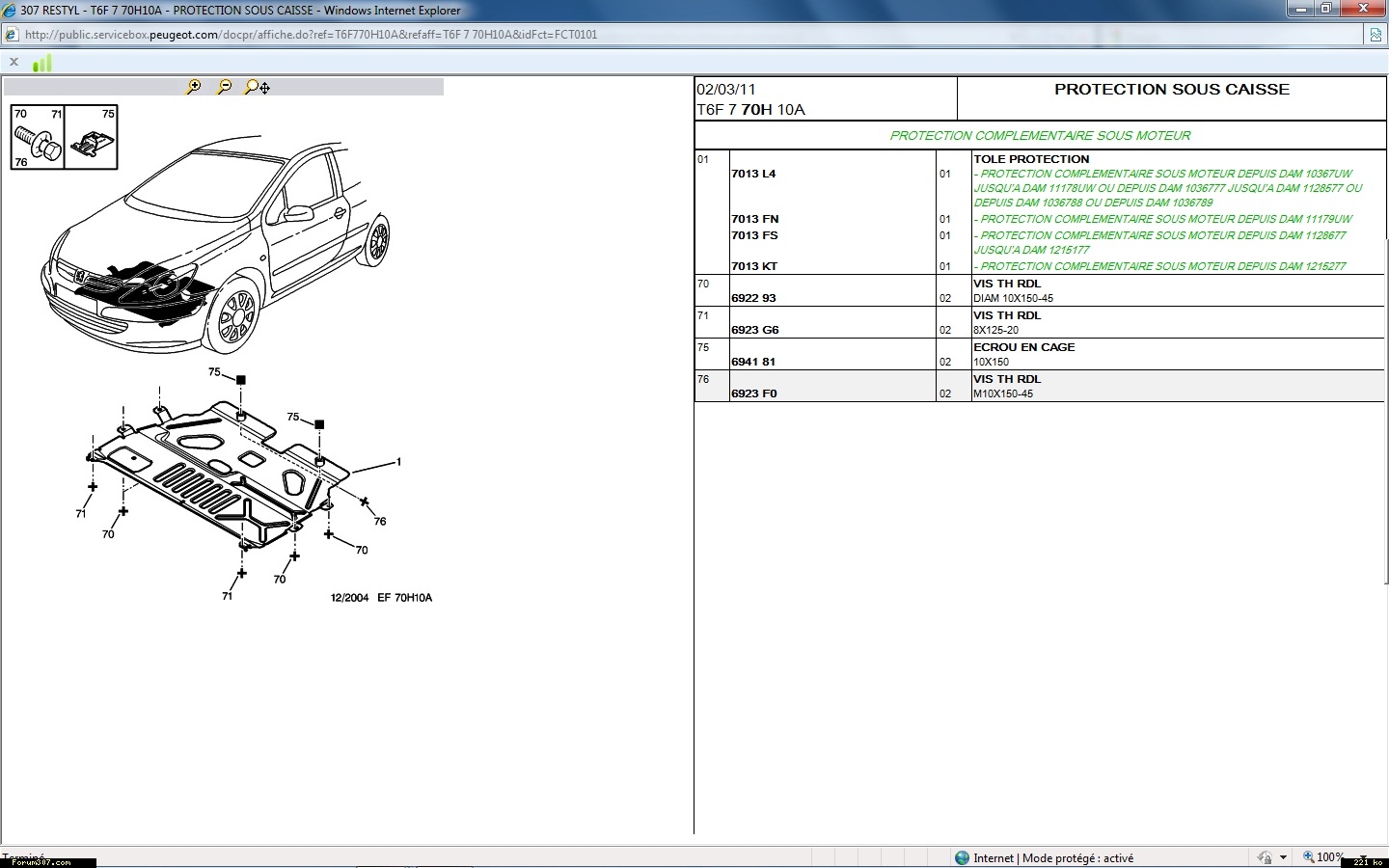Click the green signal bars icon
The image size is (1389, 868).
click(x=42, y=63)
